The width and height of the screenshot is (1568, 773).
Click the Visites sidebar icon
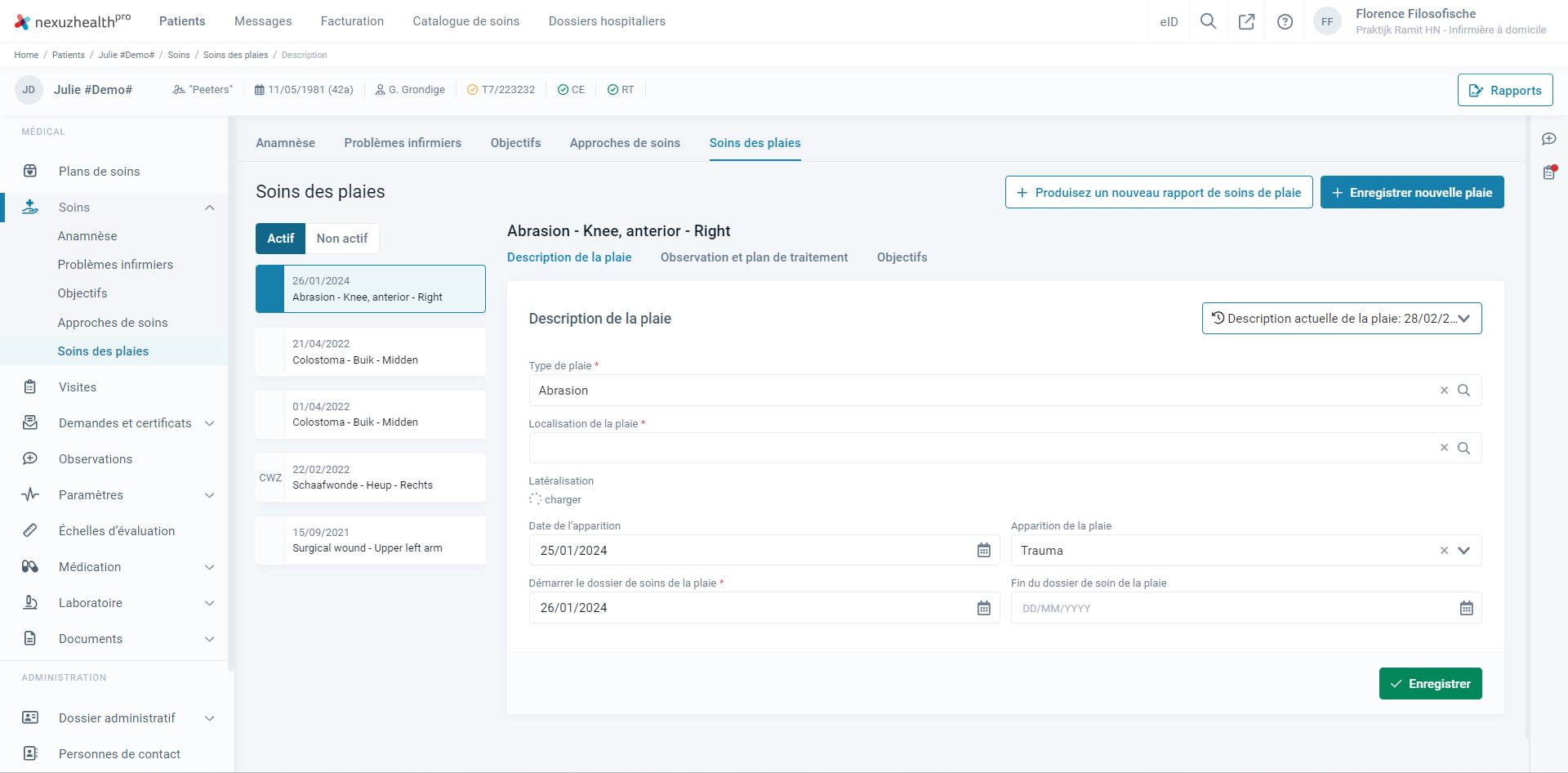click(30, 386)
